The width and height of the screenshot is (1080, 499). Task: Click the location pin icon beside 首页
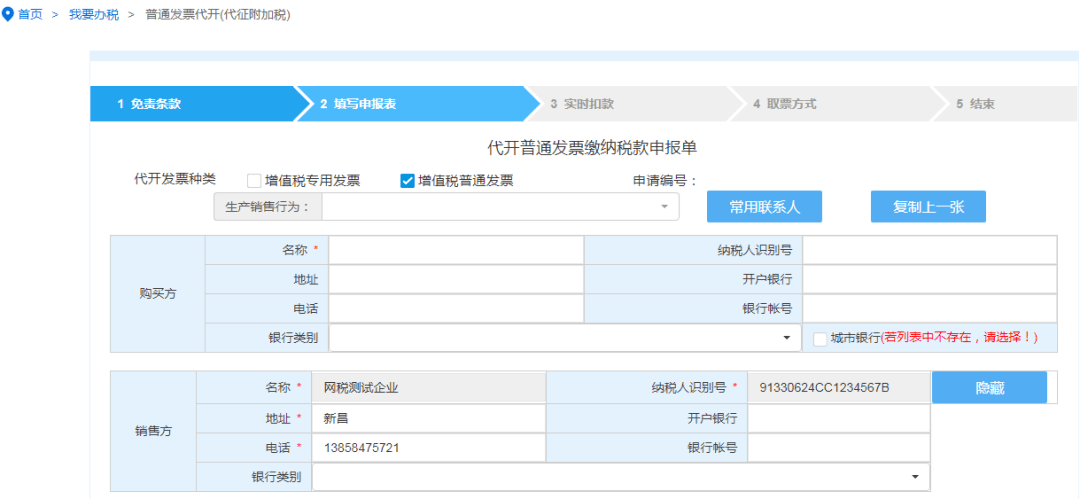[x=8, y=14]
